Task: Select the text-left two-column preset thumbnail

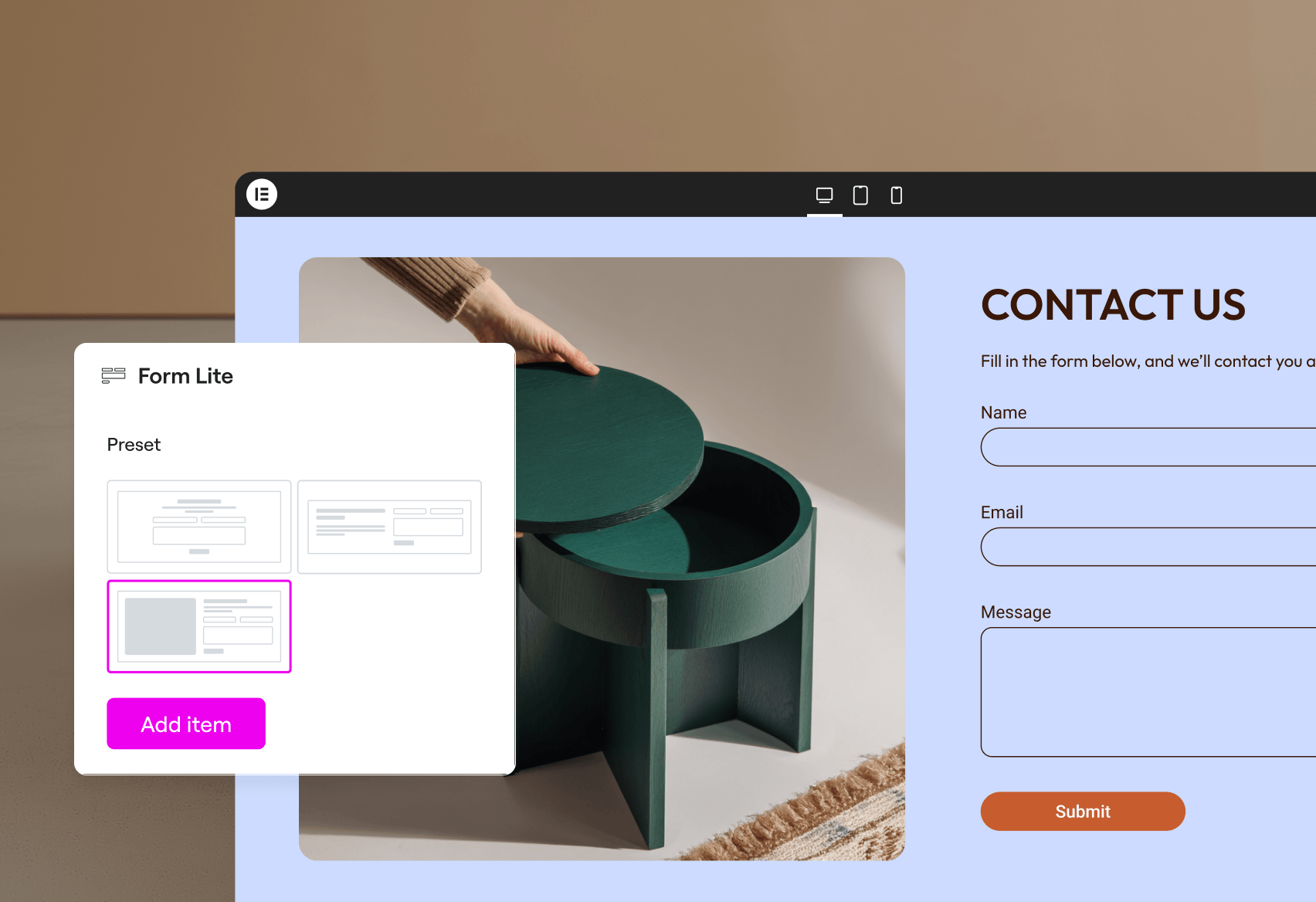Action: 389,527
